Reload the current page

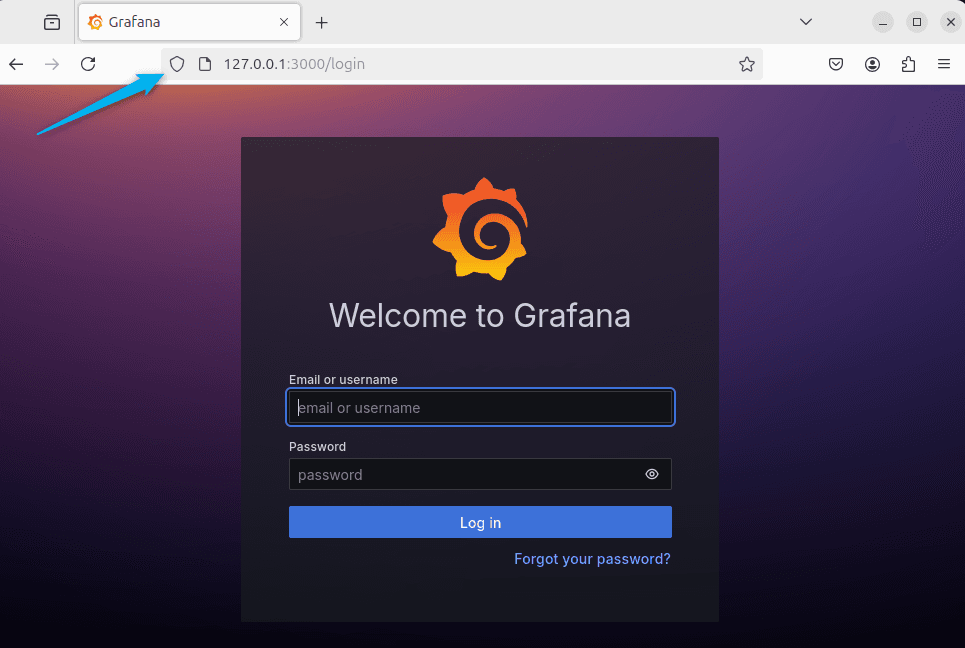[88, 63]
